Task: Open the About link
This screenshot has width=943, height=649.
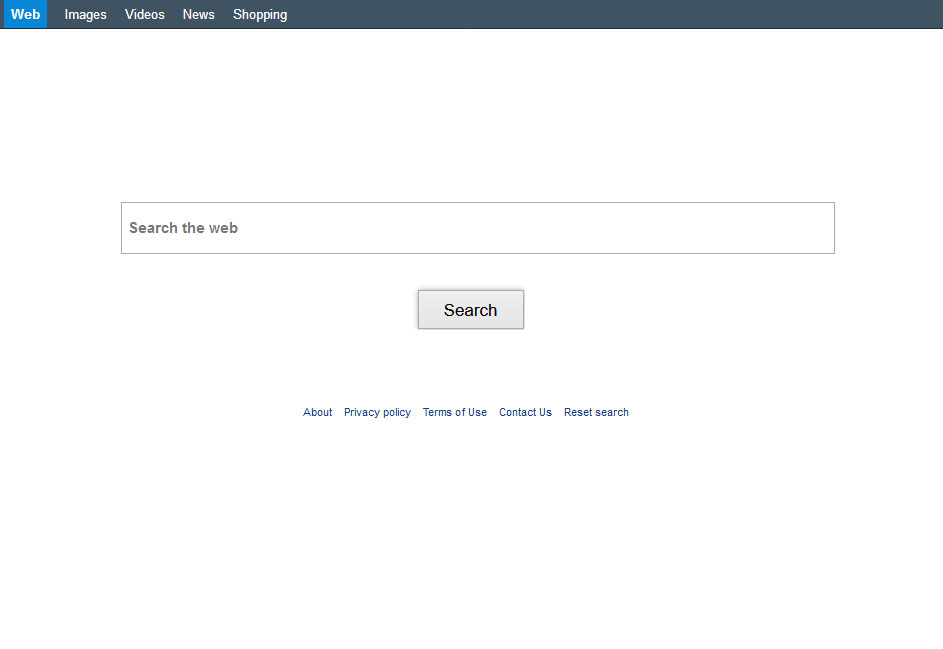Action: [x=317, y=412]
